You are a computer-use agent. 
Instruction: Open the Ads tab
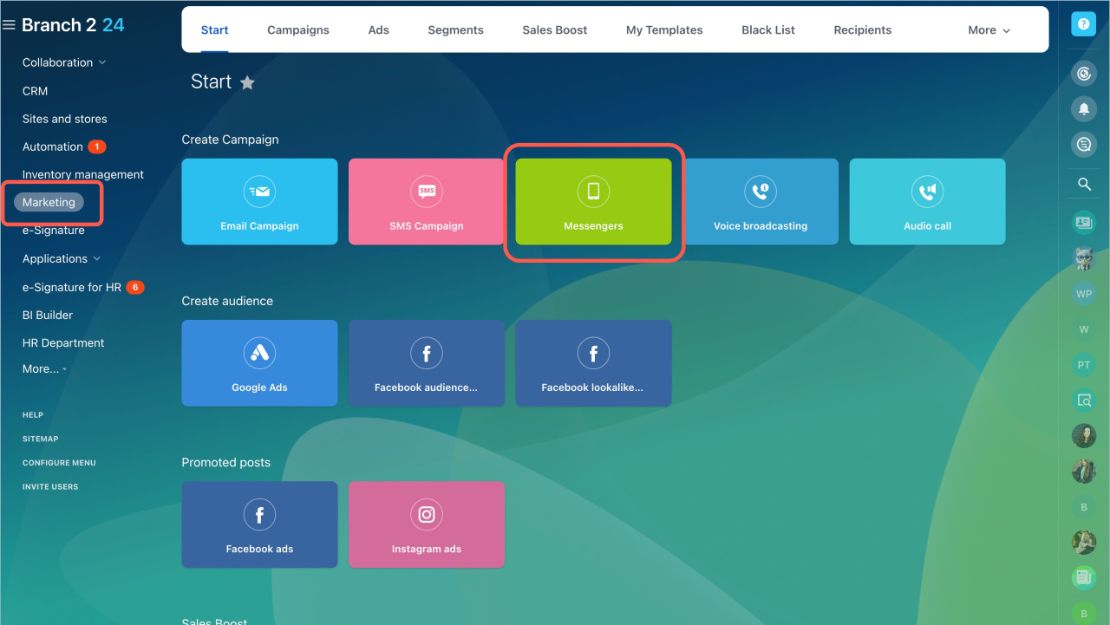[379, 30]
